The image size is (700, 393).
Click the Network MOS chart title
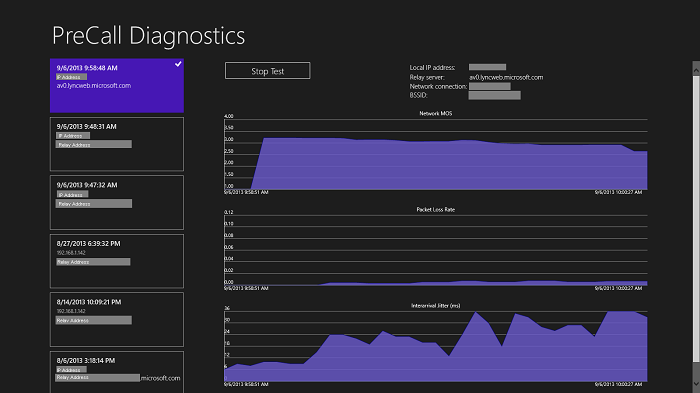tap(436, 113)
